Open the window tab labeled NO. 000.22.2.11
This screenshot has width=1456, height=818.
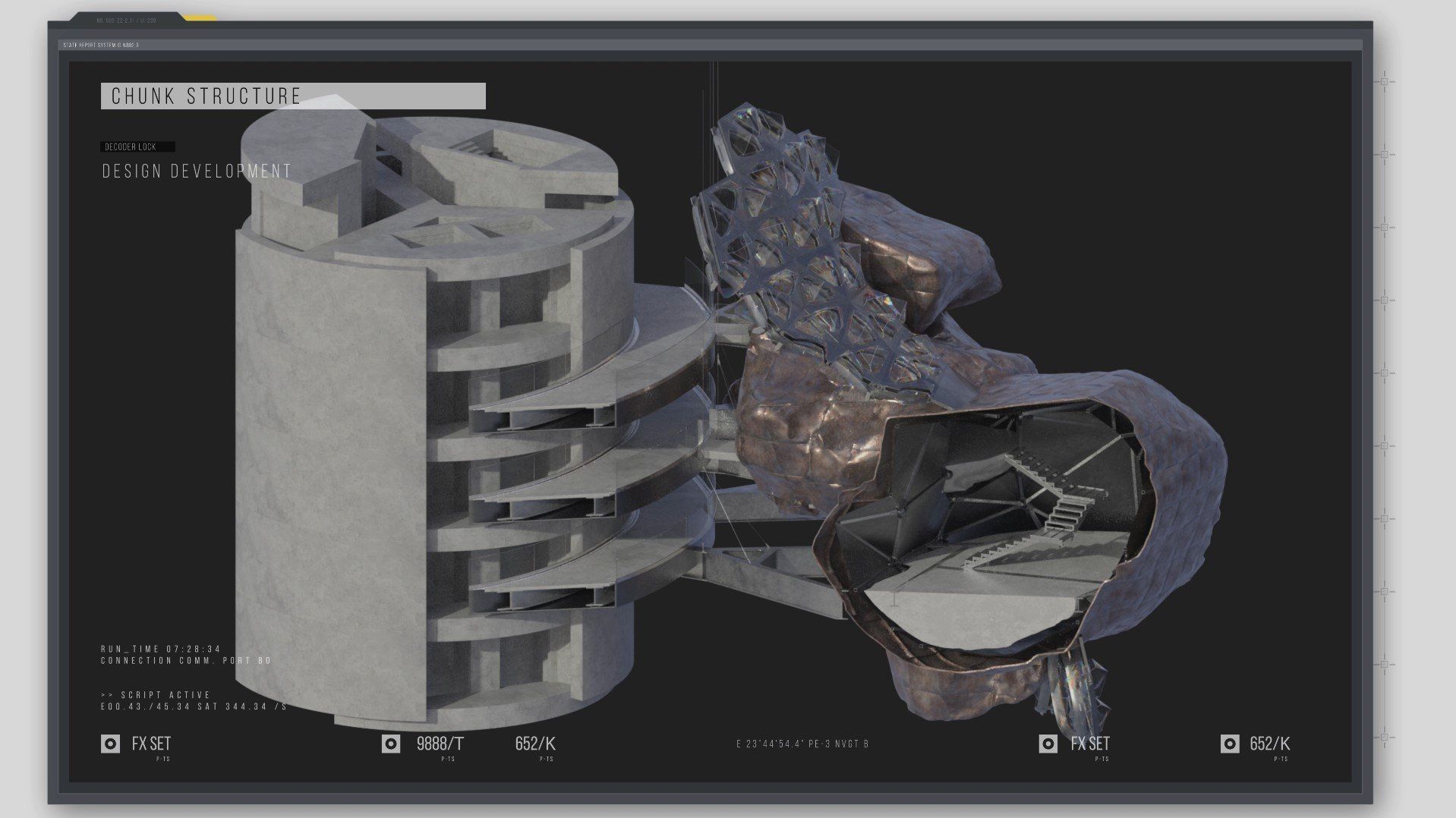[x=126, y=20]
